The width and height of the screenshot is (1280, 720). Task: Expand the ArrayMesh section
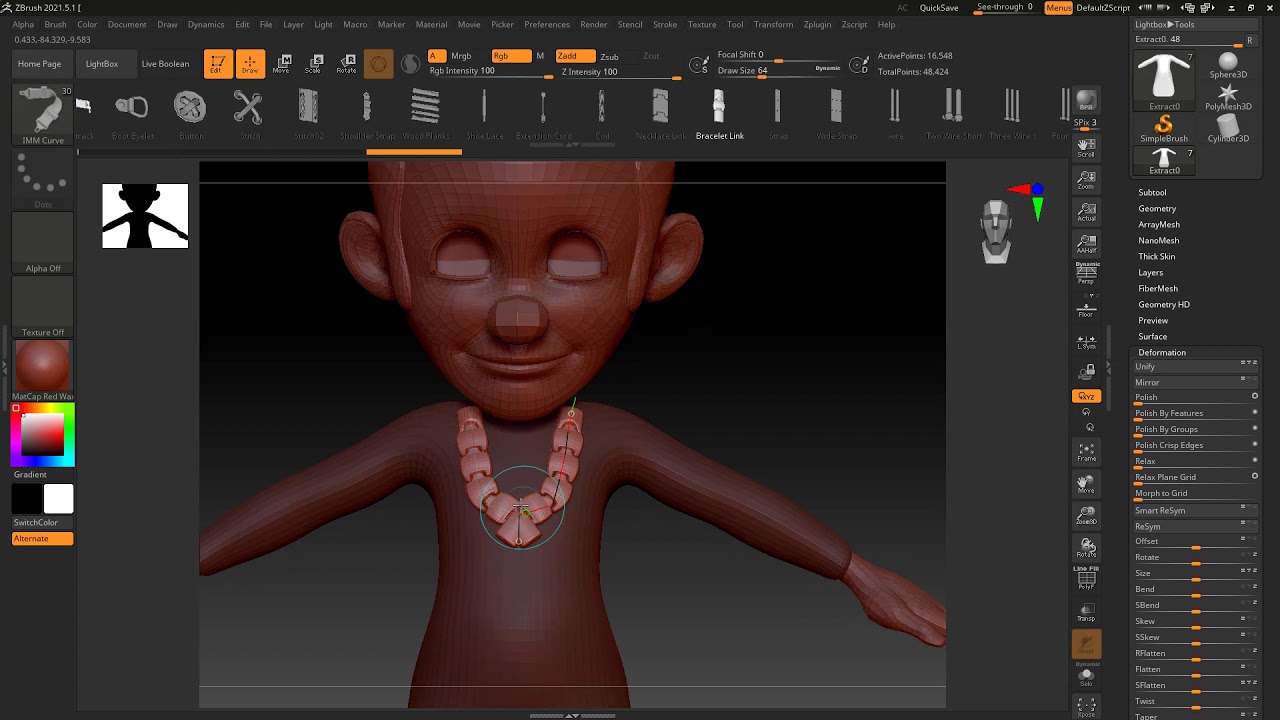pos(1159,224)
